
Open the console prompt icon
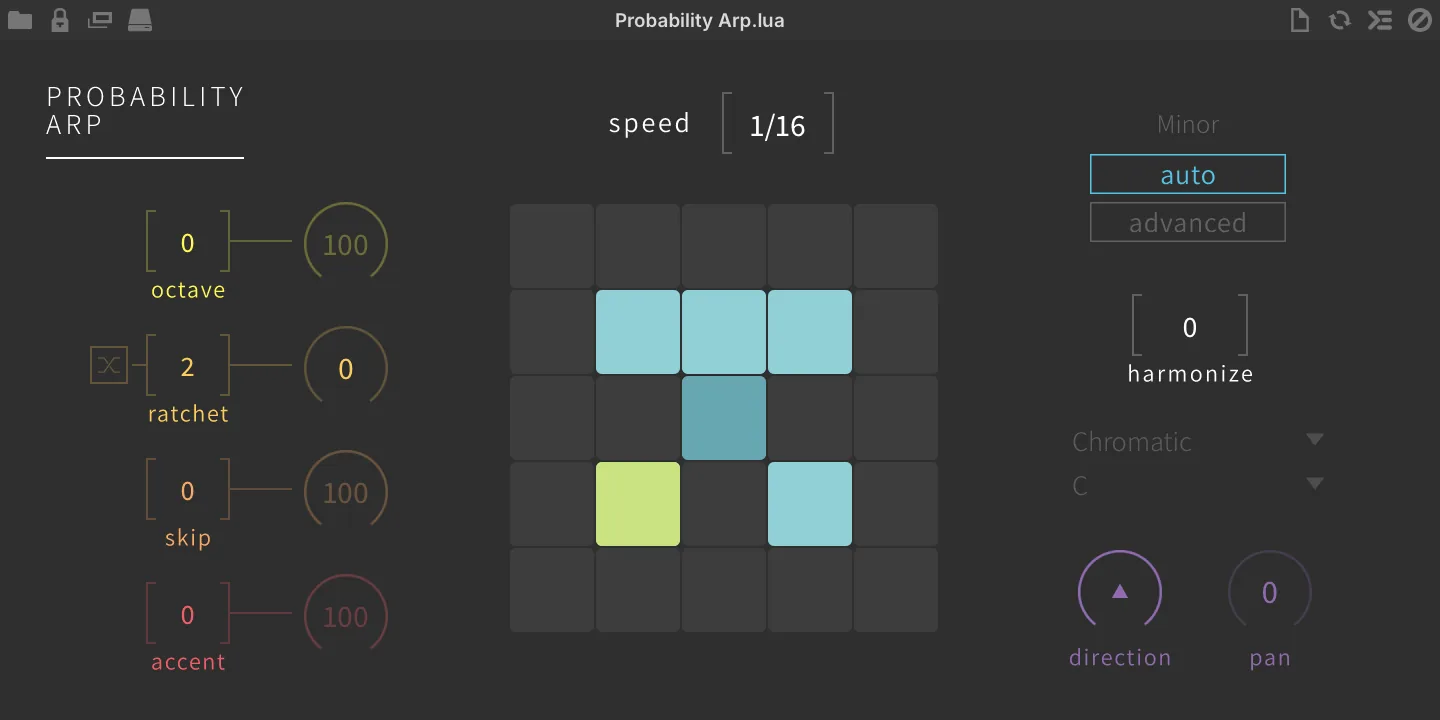[1380, 20]
